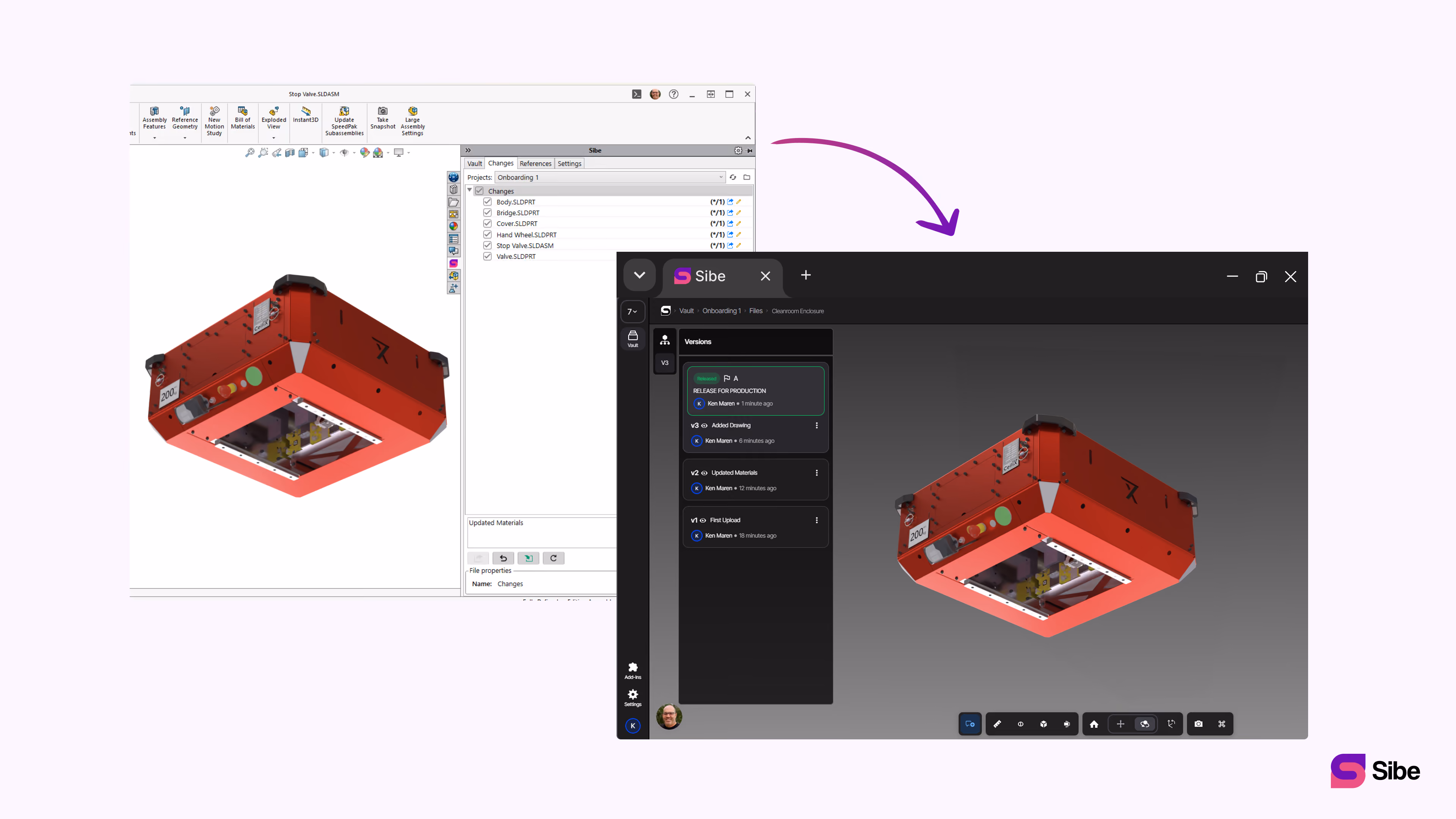
Task: Click the home view icon in viewer
Action: [x=1094, y=724]
